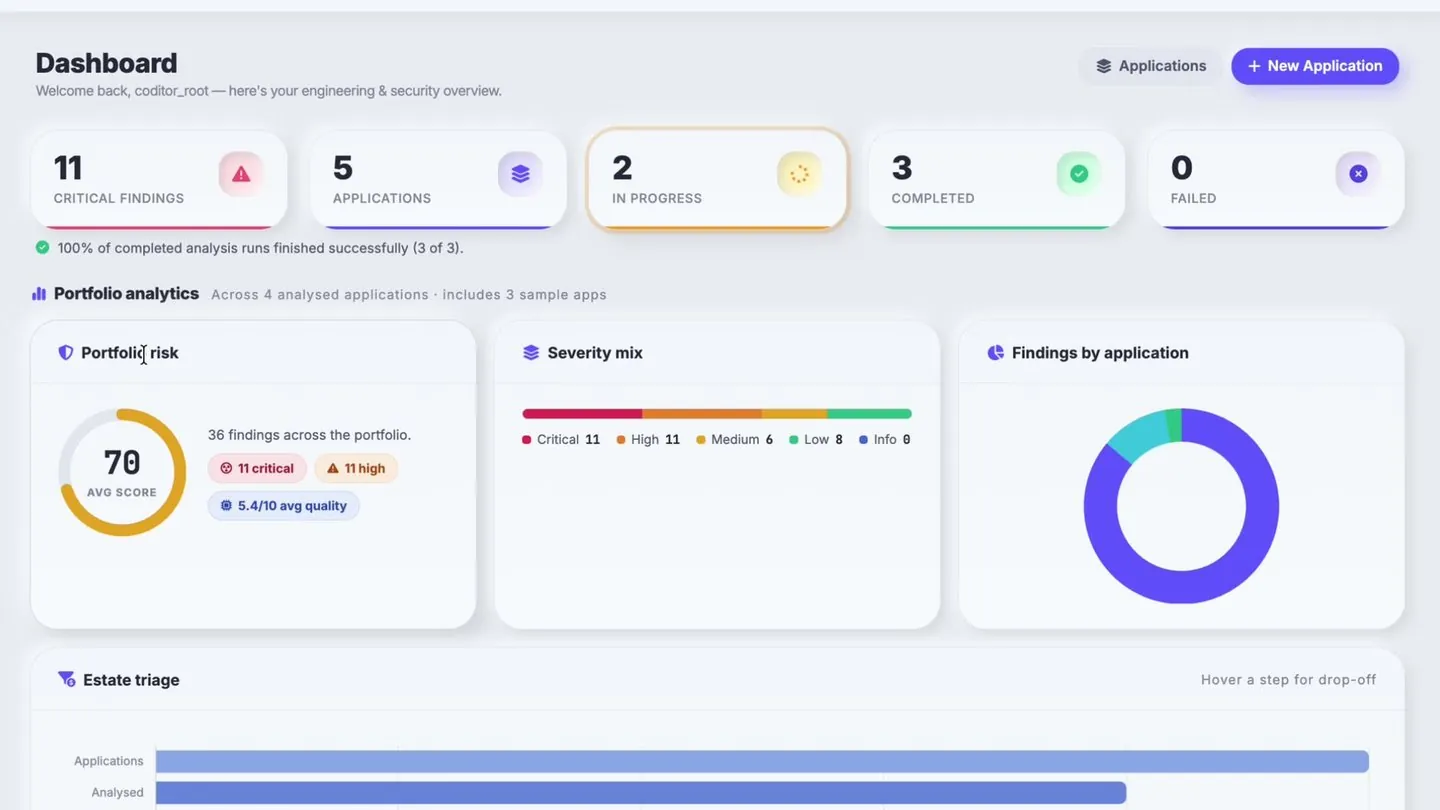The image size is (1440, 810).
Task: Open the In Progress stat card
Action: tap(717, 180)
